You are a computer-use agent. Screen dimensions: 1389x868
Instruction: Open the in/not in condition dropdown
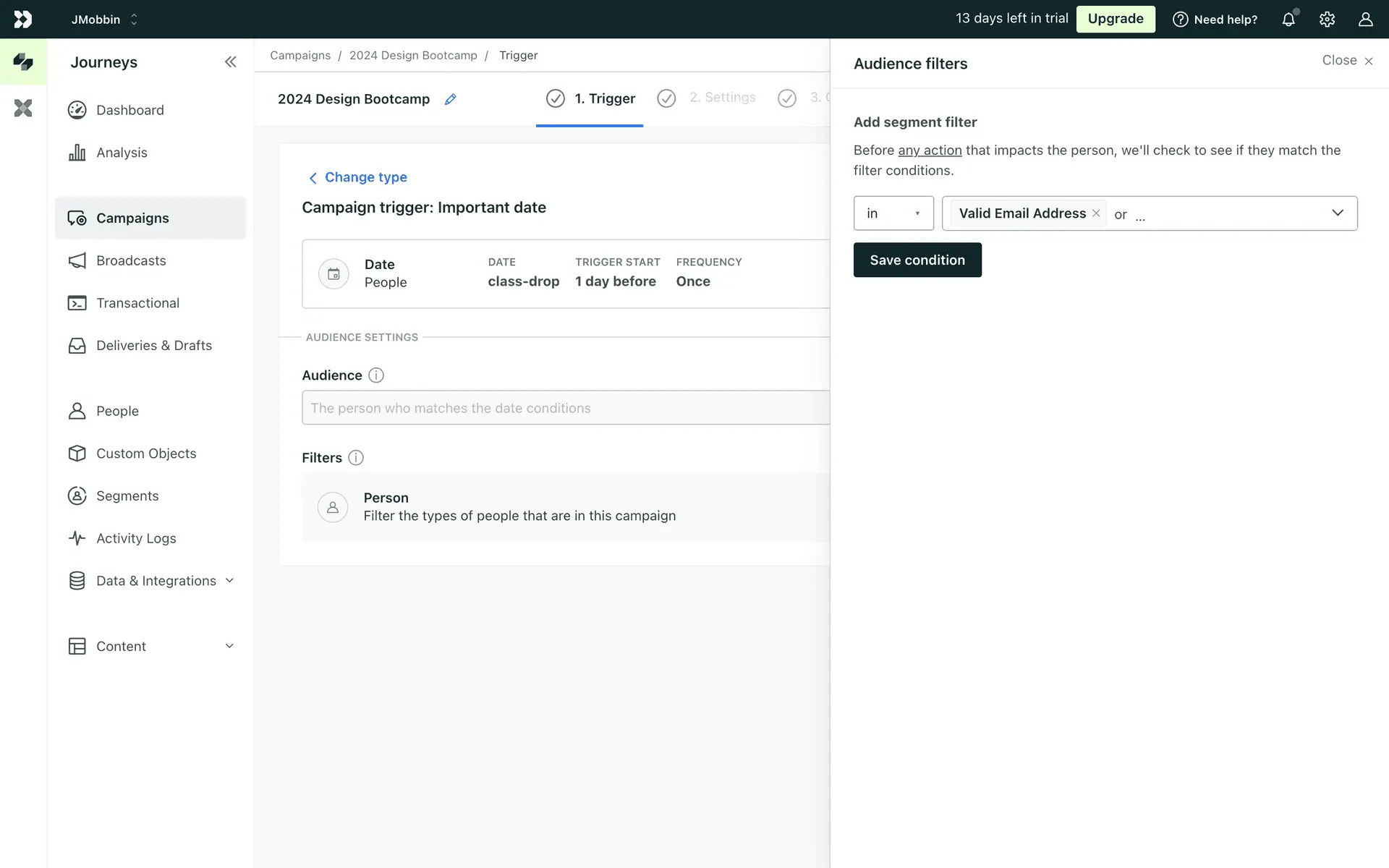pos(893,213)
